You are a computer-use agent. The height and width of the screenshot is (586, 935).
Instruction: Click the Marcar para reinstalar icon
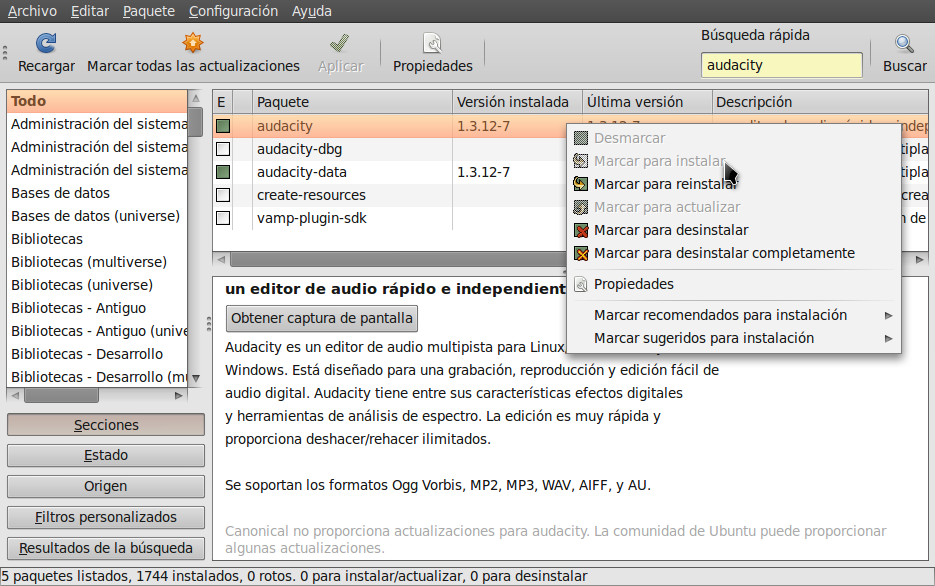pyautogui.click(x=581, y=184)
